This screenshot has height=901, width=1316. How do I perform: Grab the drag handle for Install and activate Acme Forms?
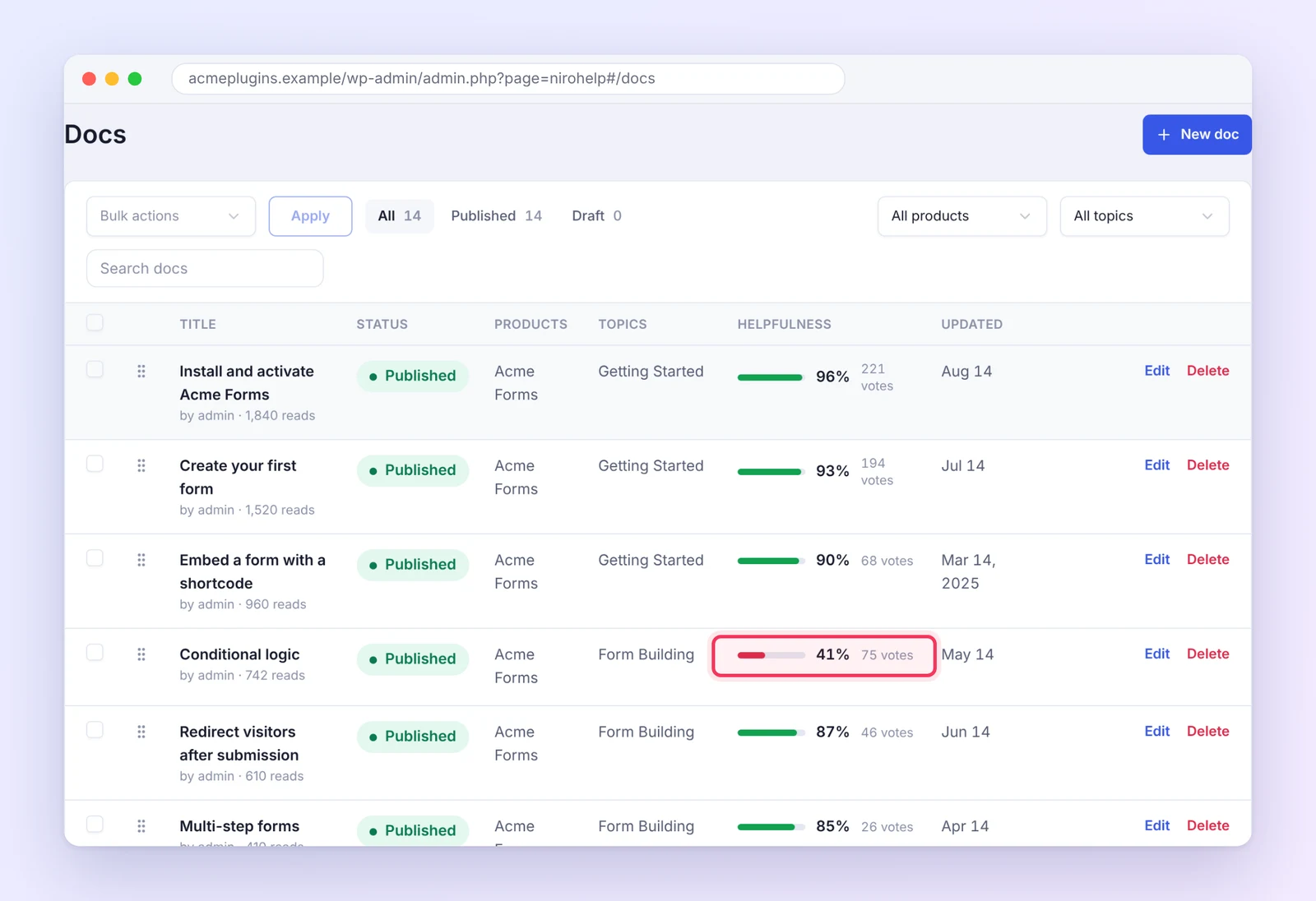141,371
